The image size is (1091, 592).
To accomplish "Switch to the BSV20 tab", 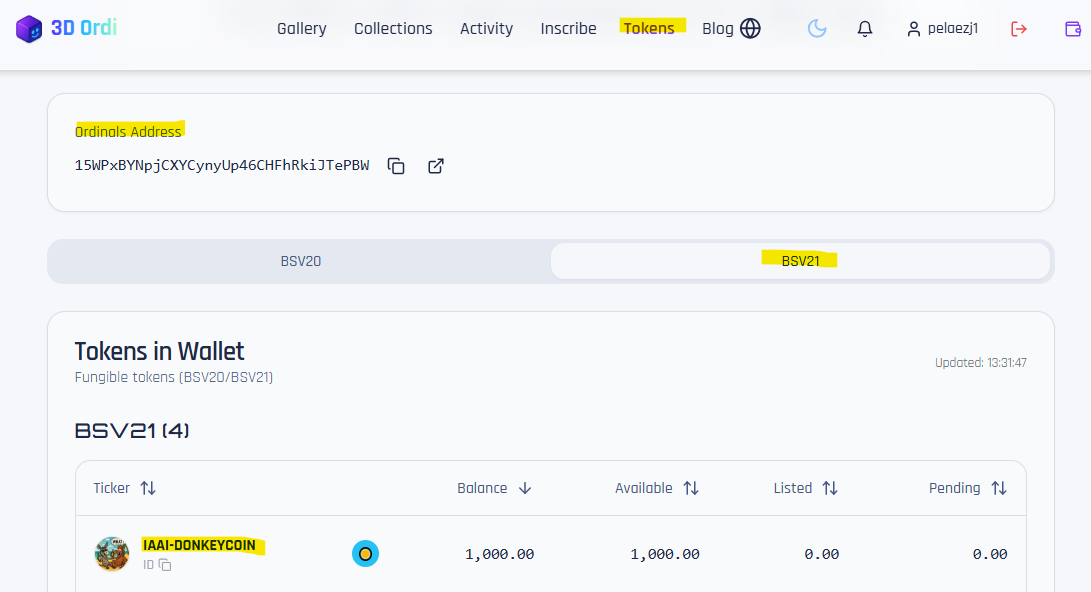I will point(301,261).
